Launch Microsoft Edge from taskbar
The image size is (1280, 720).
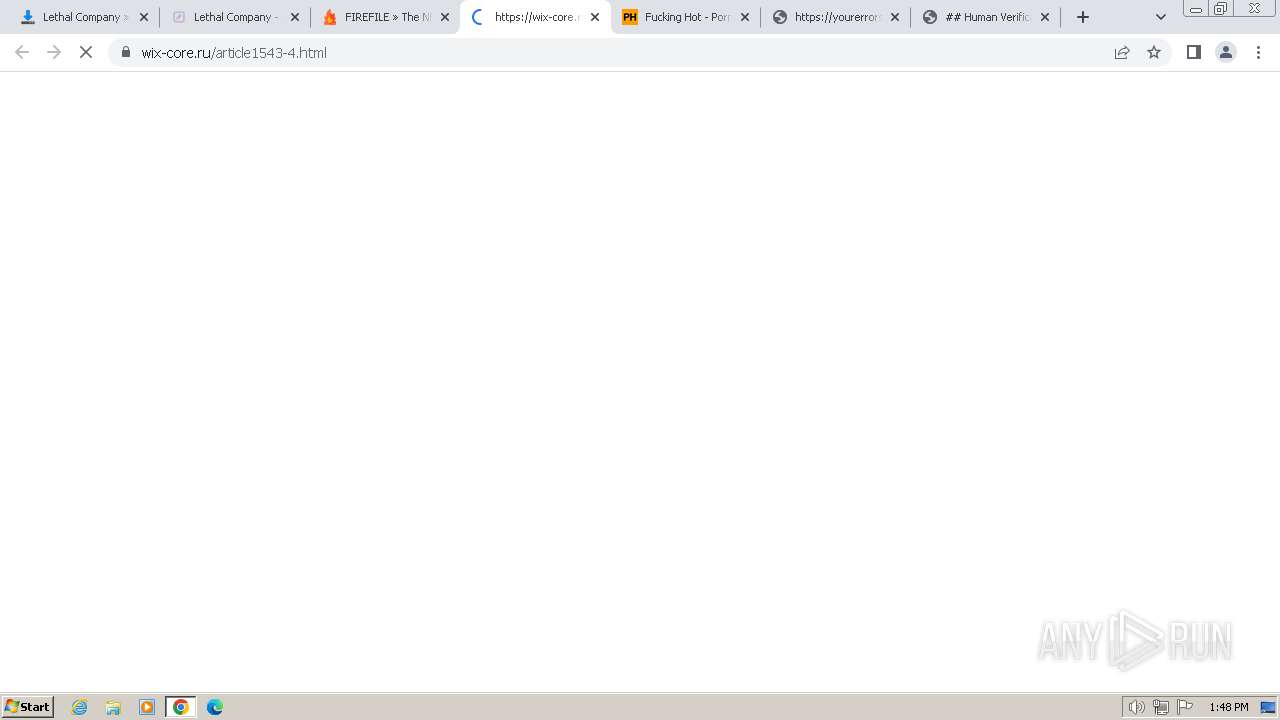pyautogui.click(x=215, y=707)
